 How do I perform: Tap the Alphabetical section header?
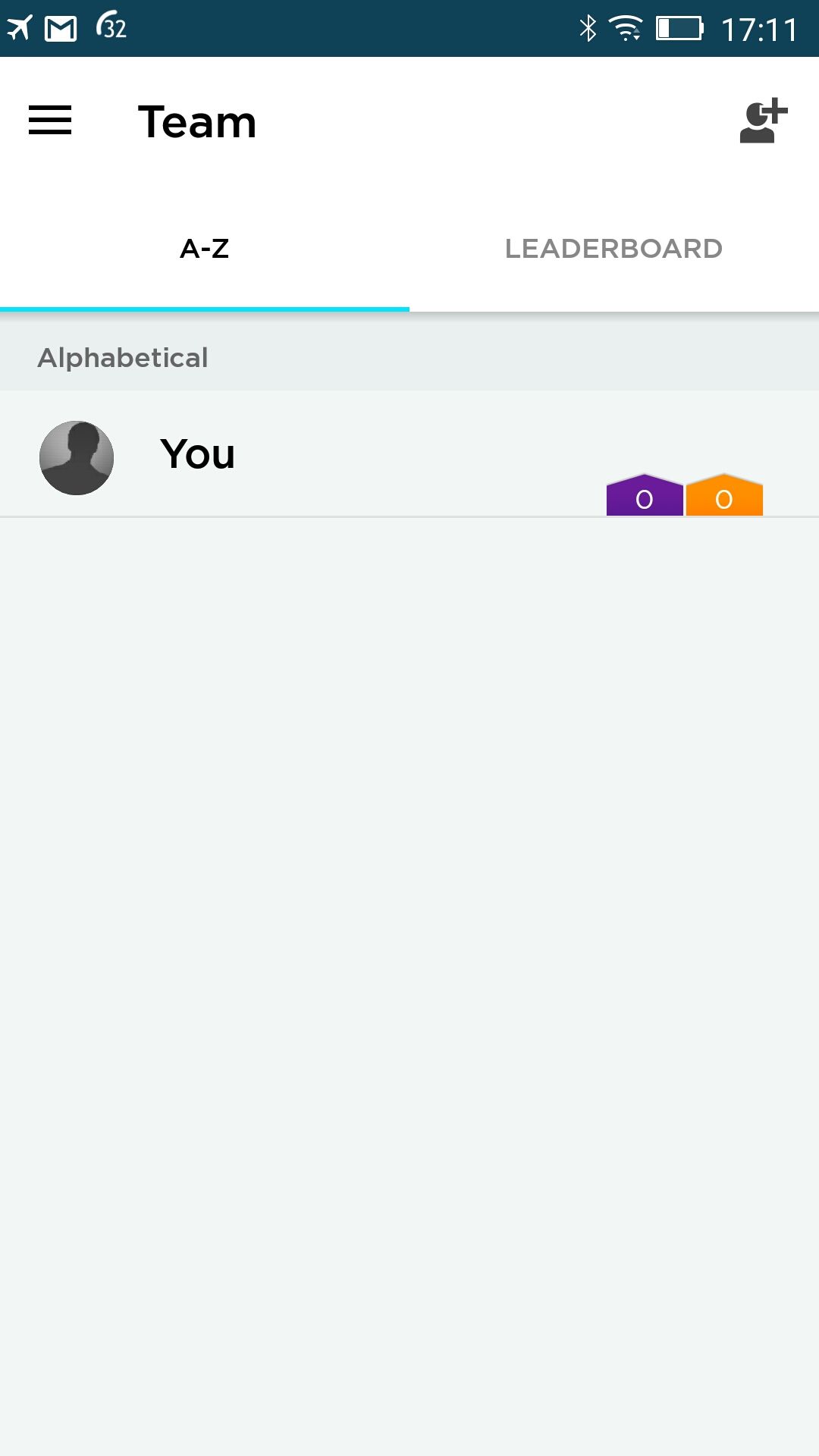409,357
